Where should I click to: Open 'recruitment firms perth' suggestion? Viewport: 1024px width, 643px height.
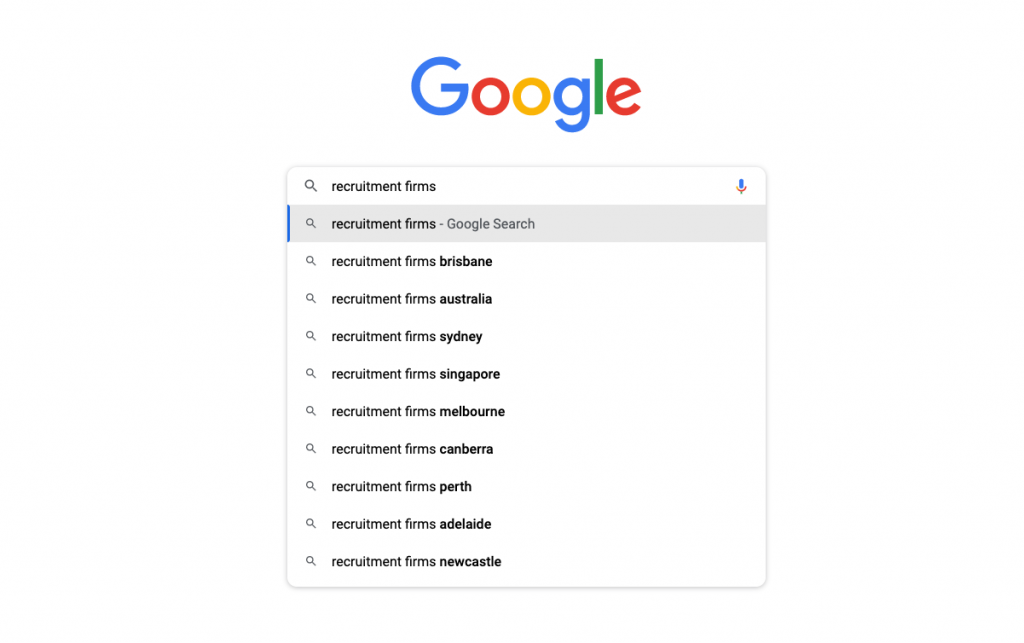526,486
